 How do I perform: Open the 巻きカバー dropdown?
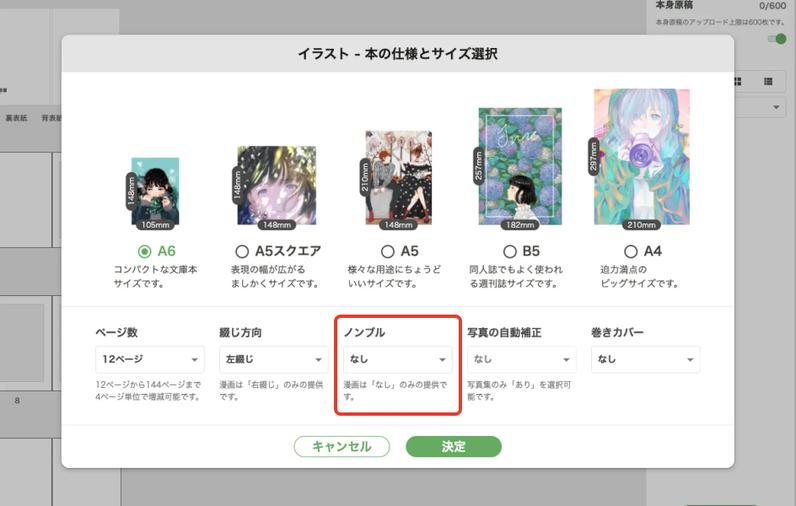tap(645, 359)
